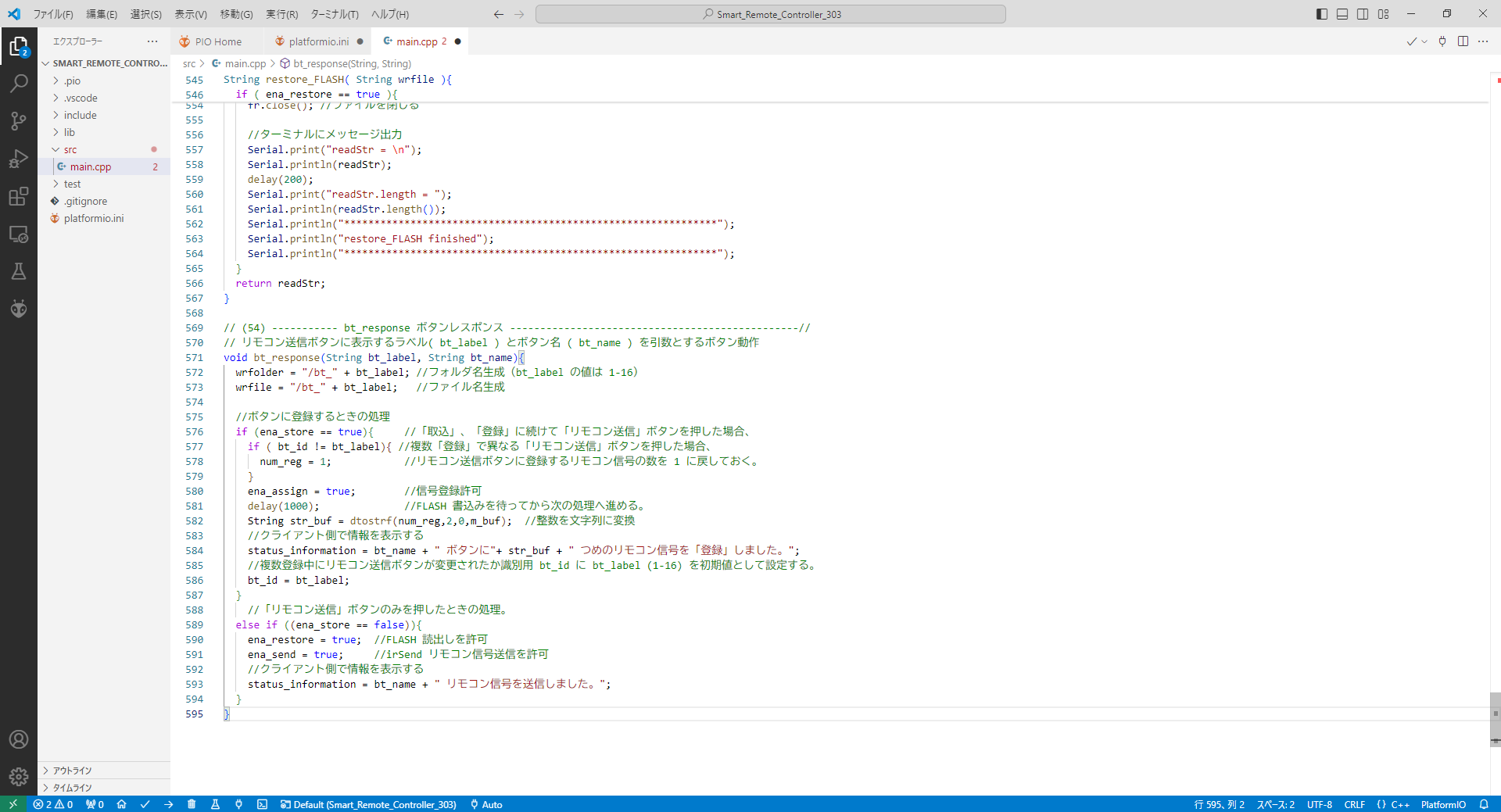This screenshot has width=1501, height=812.
Task: Click the CRLF line ending indicator
Action: (1354, 804)
